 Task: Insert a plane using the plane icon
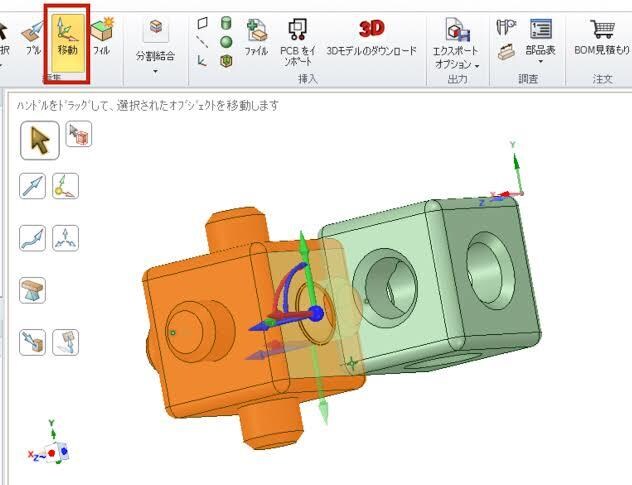(203, 23)
